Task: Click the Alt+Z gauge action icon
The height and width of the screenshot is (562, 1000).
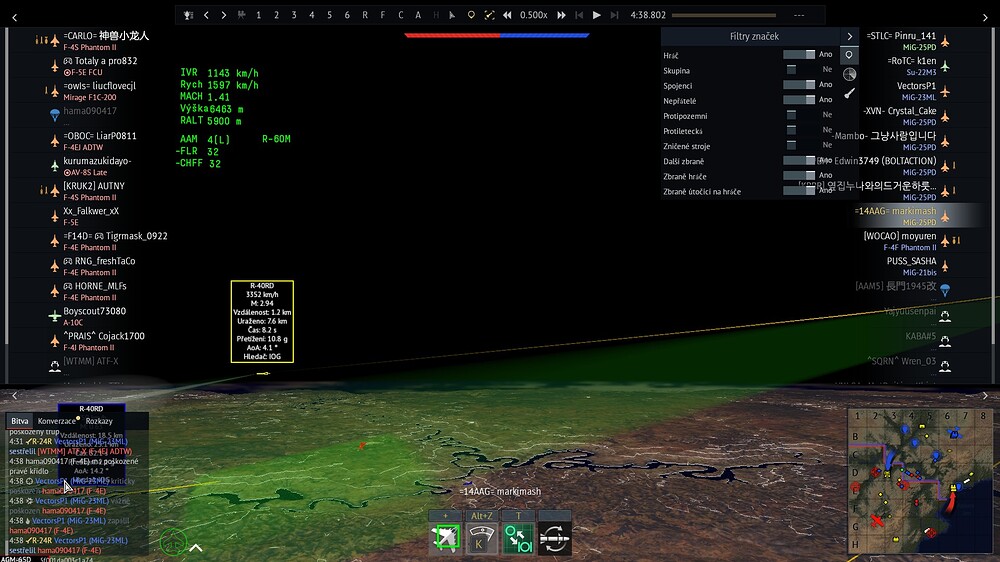Action: coord(482,538)
